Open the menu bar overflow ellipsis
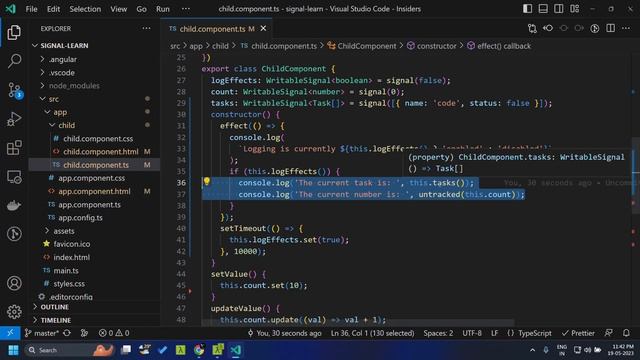640x360 pixels. (185, 9)
